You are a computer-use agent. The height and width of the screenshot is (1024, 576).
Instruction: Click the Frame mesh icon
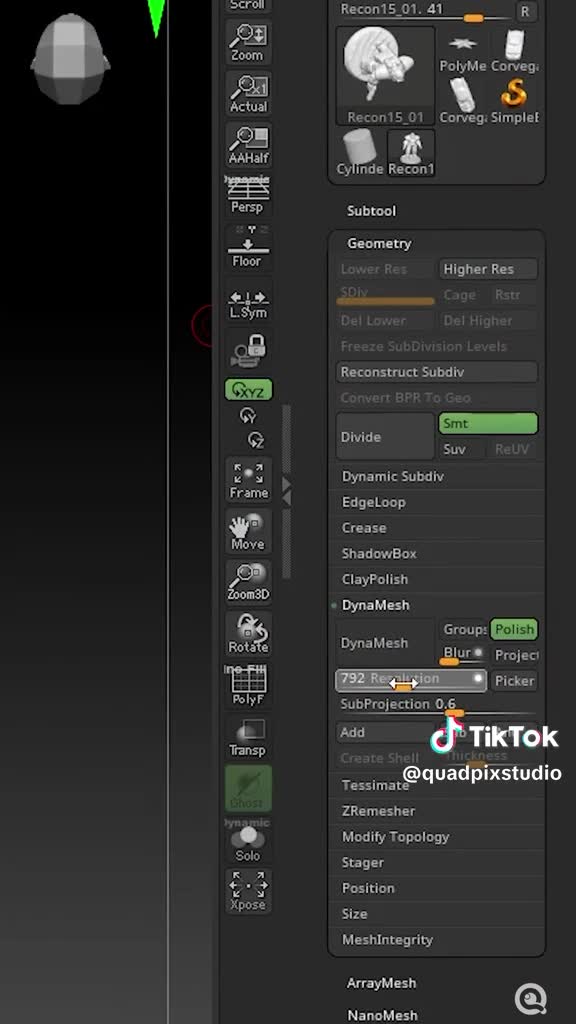(248, 480)
